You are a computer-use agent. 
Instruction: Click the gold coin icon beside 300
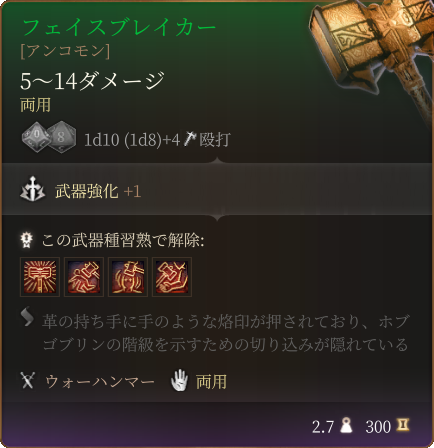tap(403, 425)
